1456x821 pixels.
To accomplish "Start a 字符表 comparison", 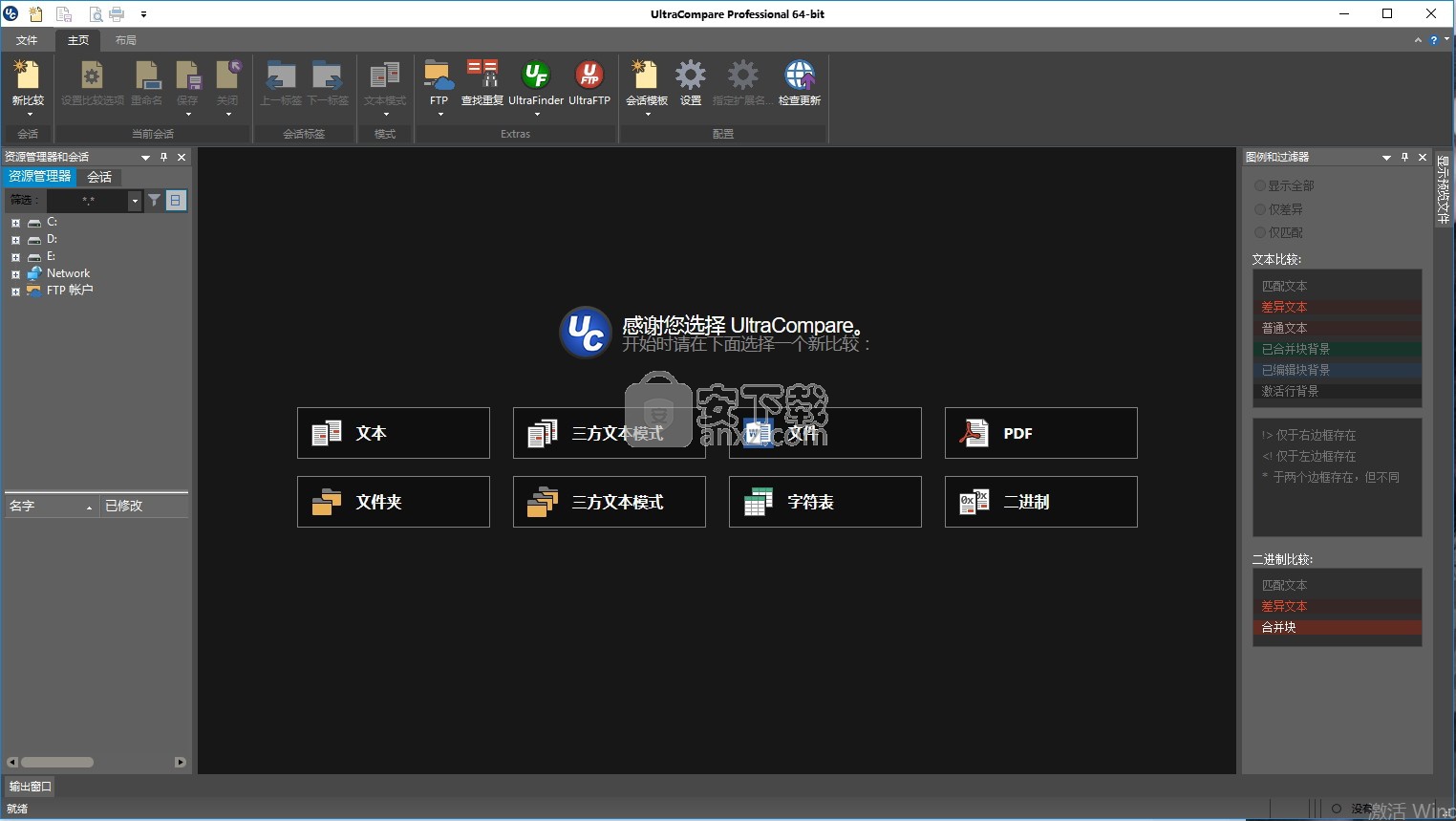I will [x=825, y=502].
